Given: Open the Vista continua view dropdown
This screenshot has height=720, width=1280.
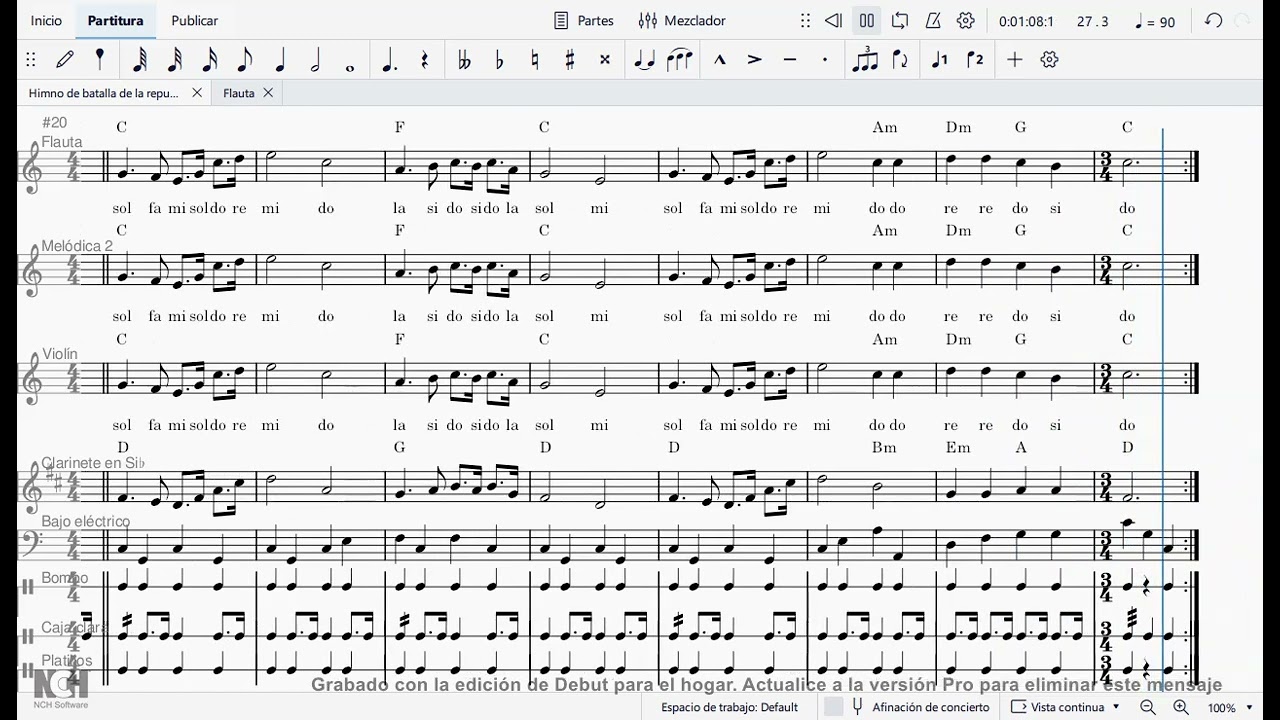Looking at the screenshot, I should click(1066, 707).
